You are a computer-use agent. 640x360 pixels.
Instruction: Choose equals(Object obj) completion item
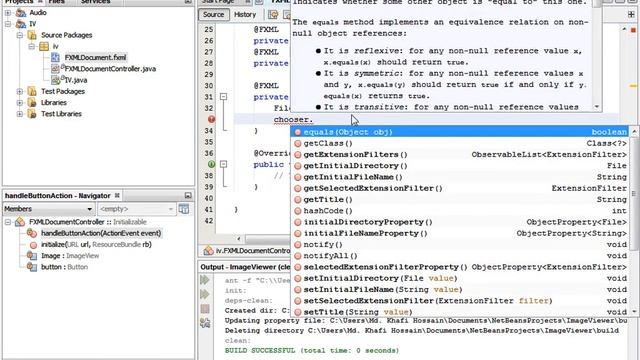tap(460, 132)
